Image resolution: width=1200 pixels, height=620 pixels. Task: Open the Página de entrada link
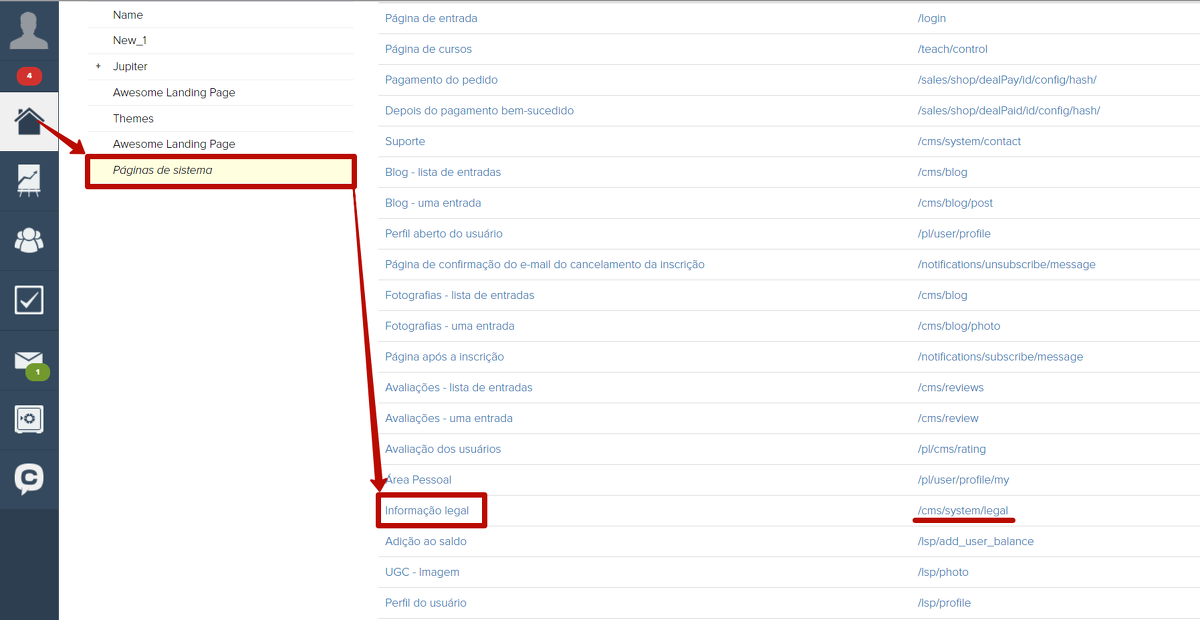click(x=431, y=18)
